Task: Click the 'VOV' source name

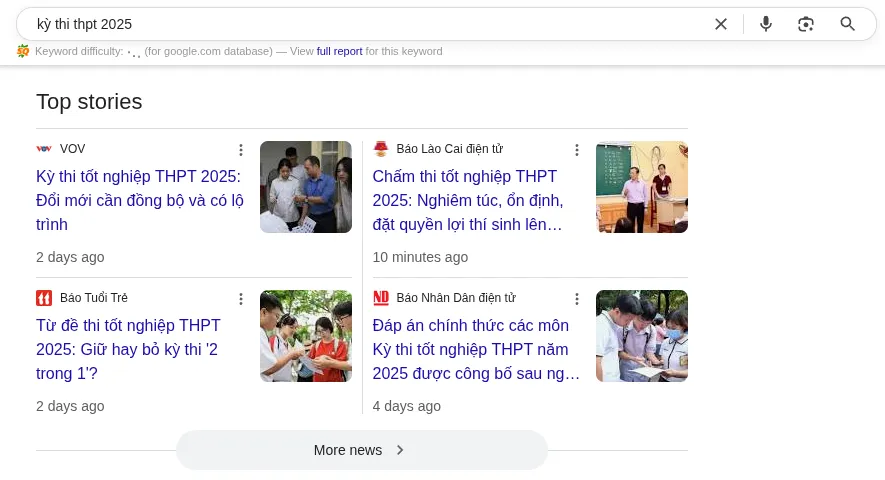Action: click(x=72, y=149)
